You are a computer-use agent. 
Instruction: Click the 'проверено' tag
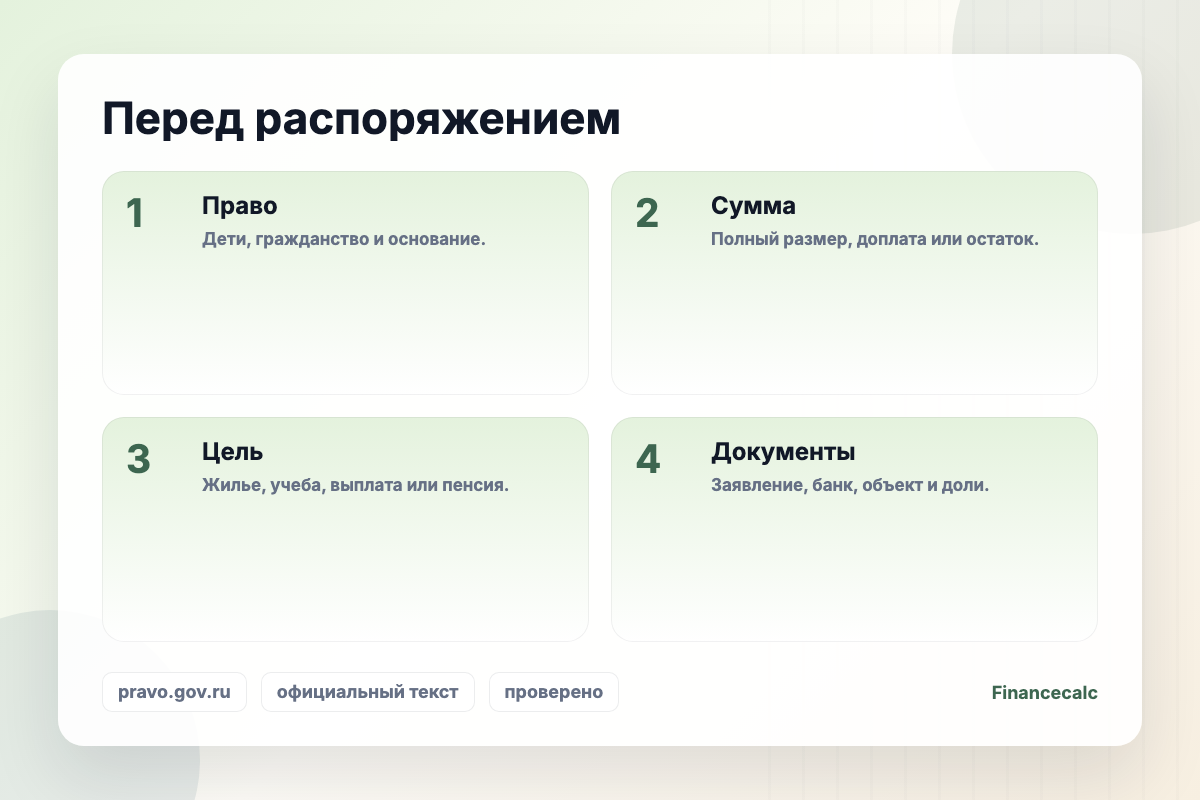tap(554, 692)
